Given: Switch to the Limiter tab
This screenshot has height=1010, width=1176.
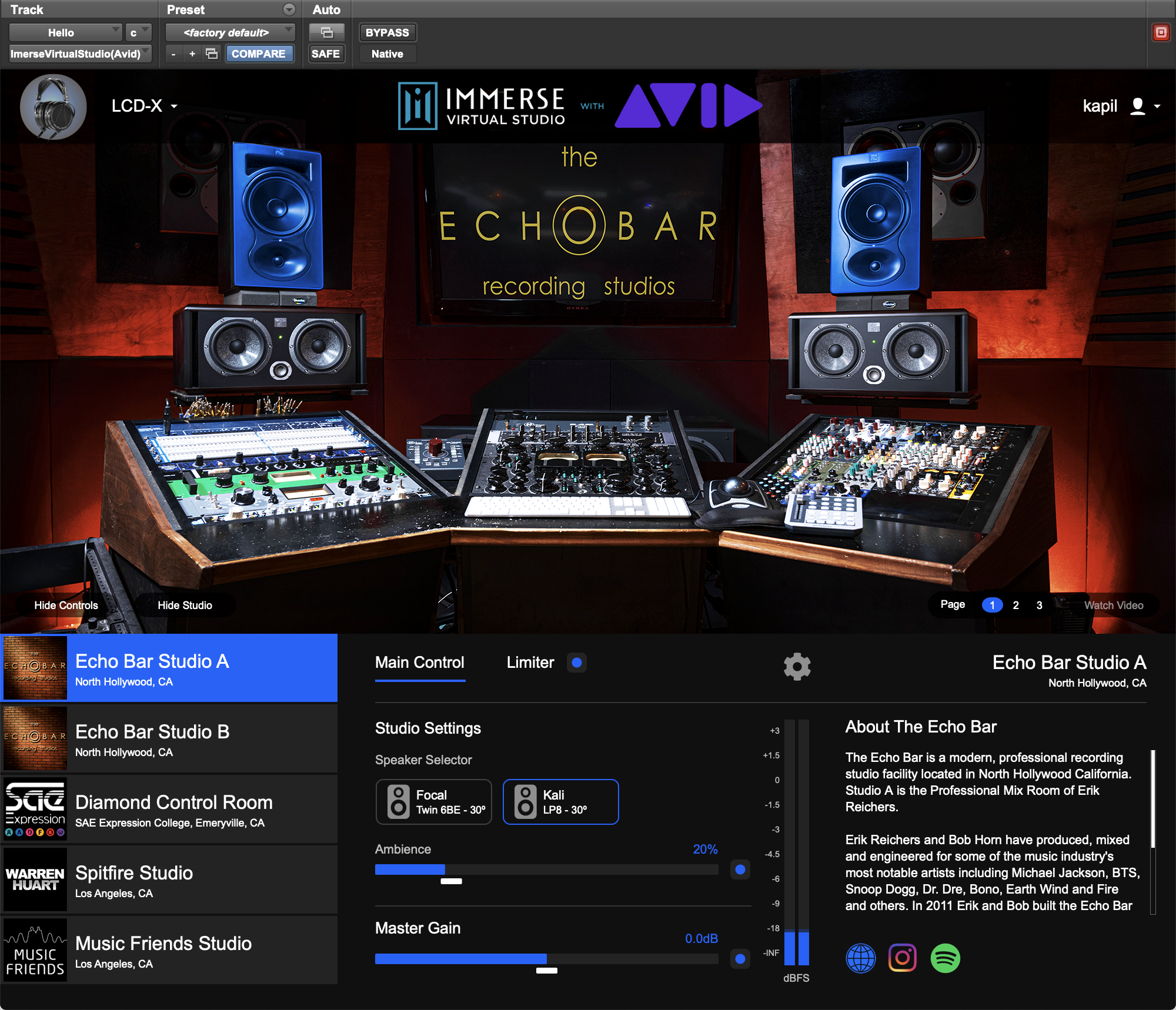Looking at the screenshot, I should pyautogui.click(x=530, y=663).
